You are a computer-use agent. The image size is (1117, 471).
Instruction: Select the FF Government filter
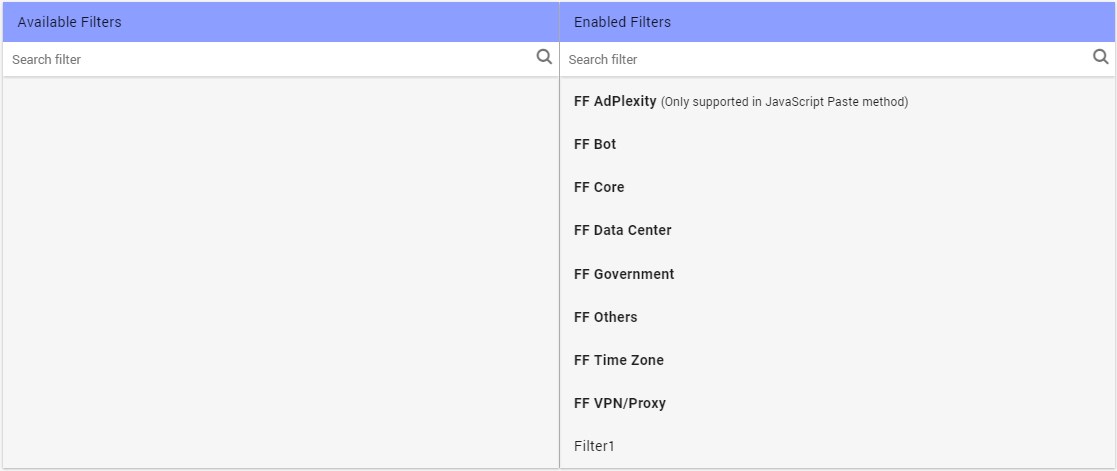pyautogui.click(x=624, y=274)
